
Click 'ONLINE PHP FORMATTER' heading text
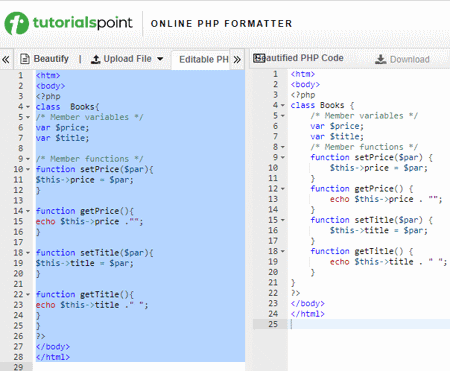(x=221, y=24)
